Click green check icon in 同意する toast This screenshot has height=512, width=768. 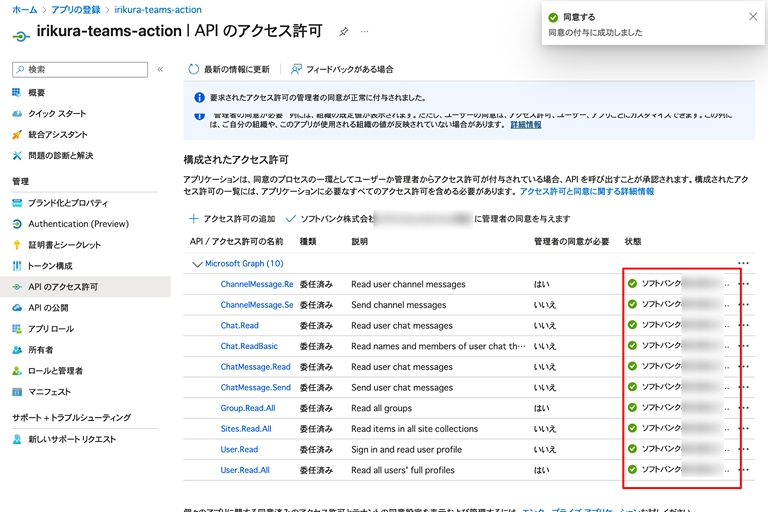(x=553, y=18)
